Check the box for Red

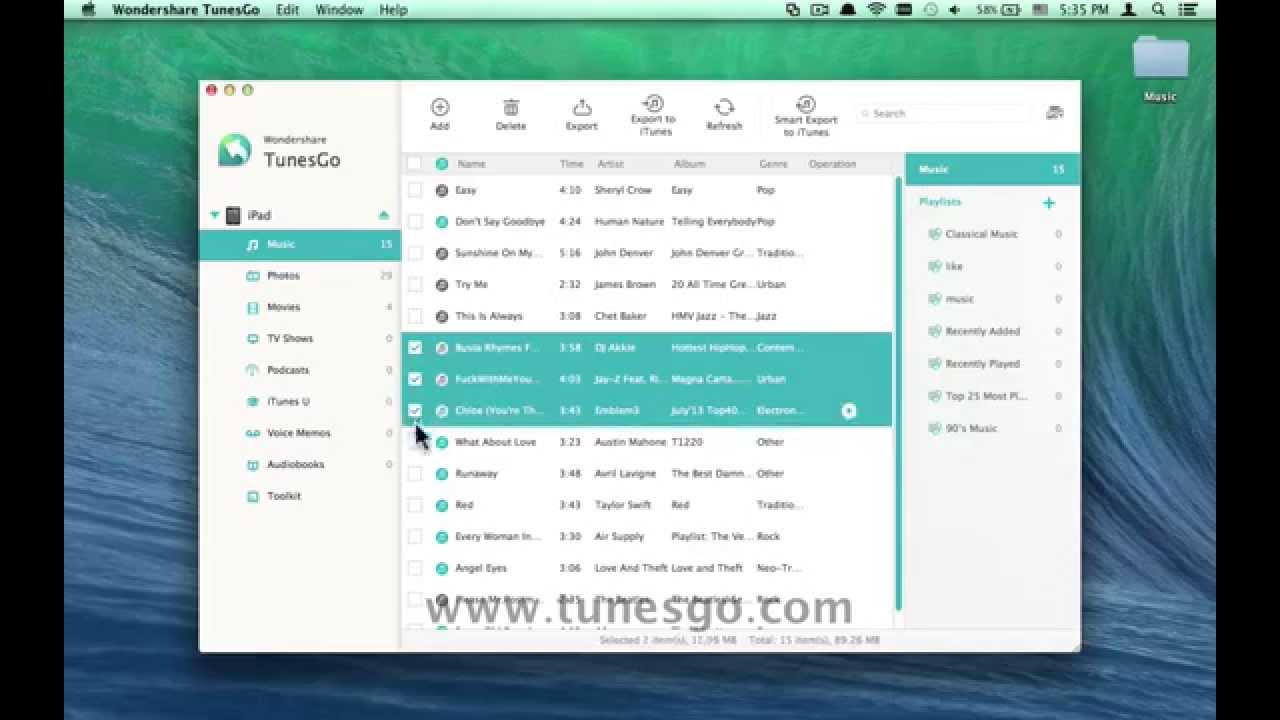pyautogui.click(x=415, y=505)
